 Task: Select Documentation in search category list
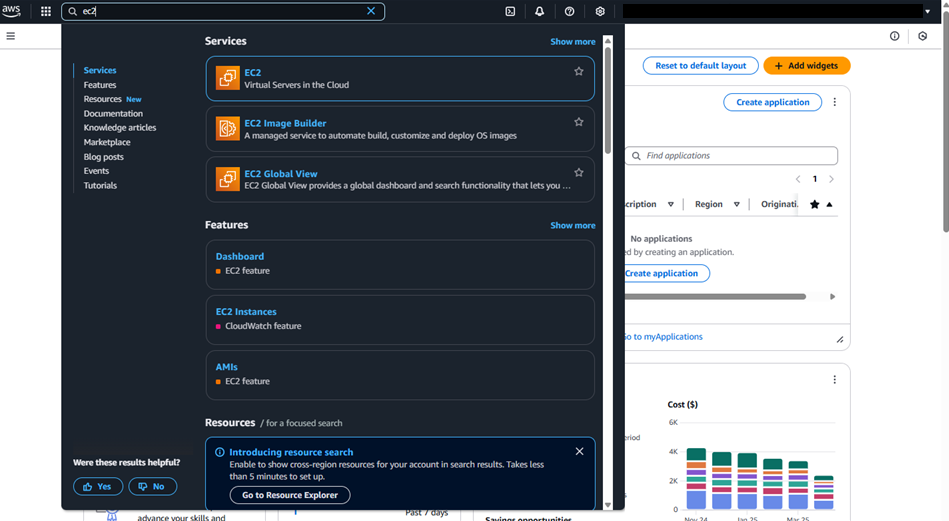(113, 114)
